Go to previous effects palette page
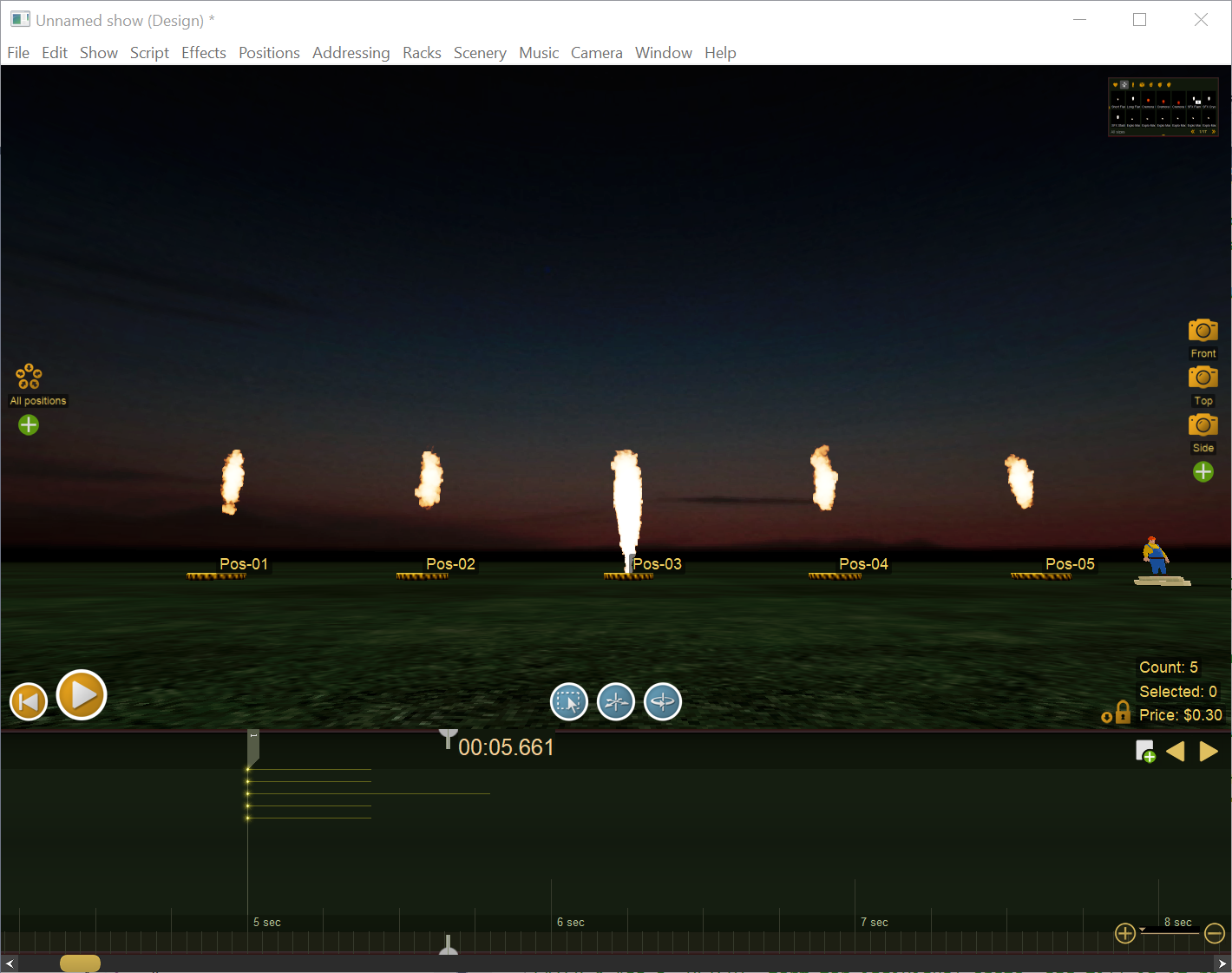Image resolution: width=1232 pixels, height=973 pixels. pyautogui.click(x=1193, y=132)
